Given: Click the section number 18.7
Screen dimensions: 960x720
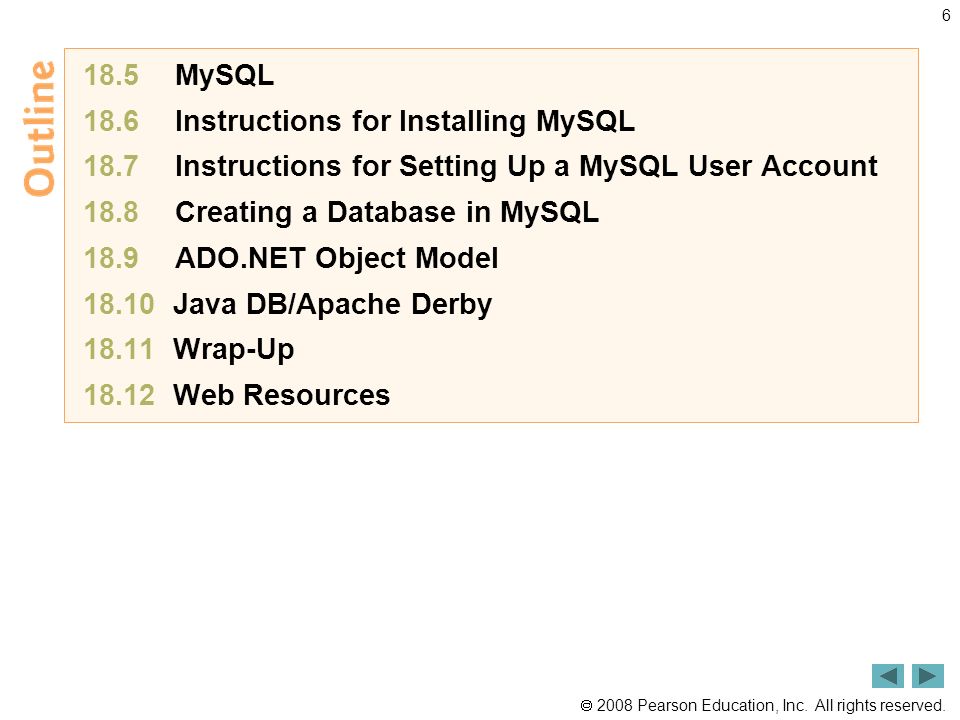Looking at the screenshot, I should (x=111, y=167).
